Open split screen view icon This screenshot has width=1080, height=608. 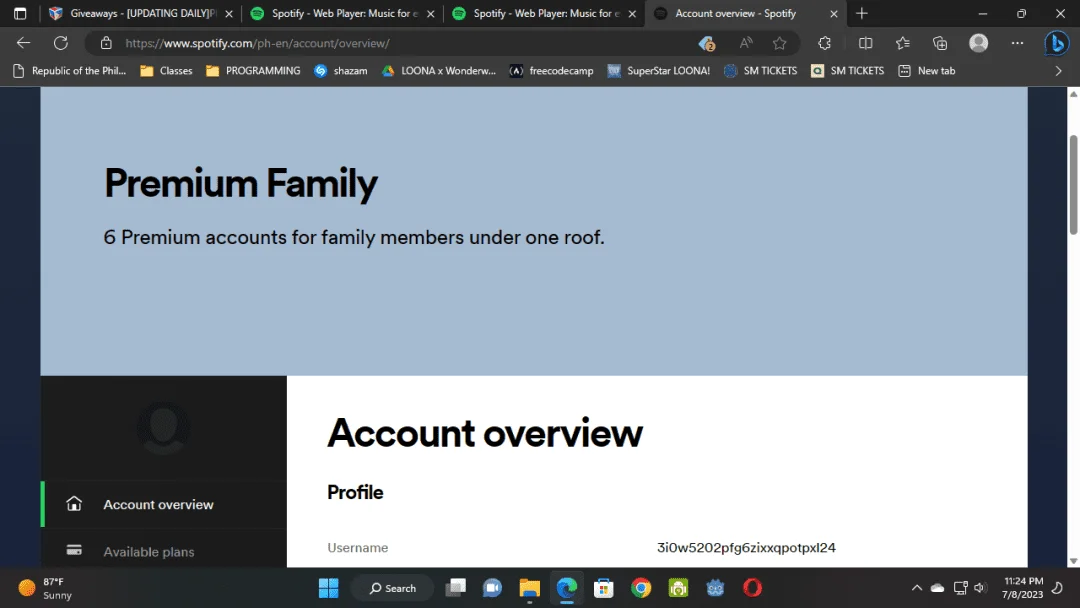pos(866,43)
